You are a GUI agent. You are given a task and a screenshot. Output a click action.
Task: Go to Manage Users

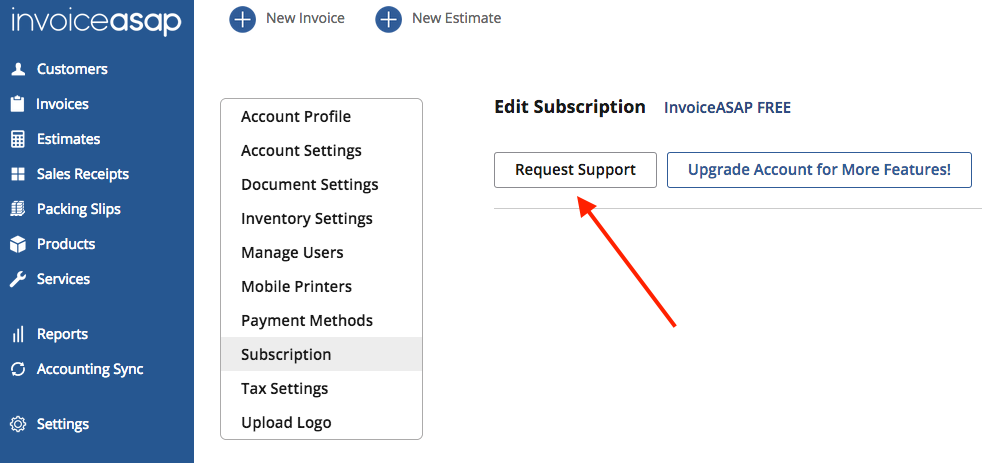[x=292, y=253]
